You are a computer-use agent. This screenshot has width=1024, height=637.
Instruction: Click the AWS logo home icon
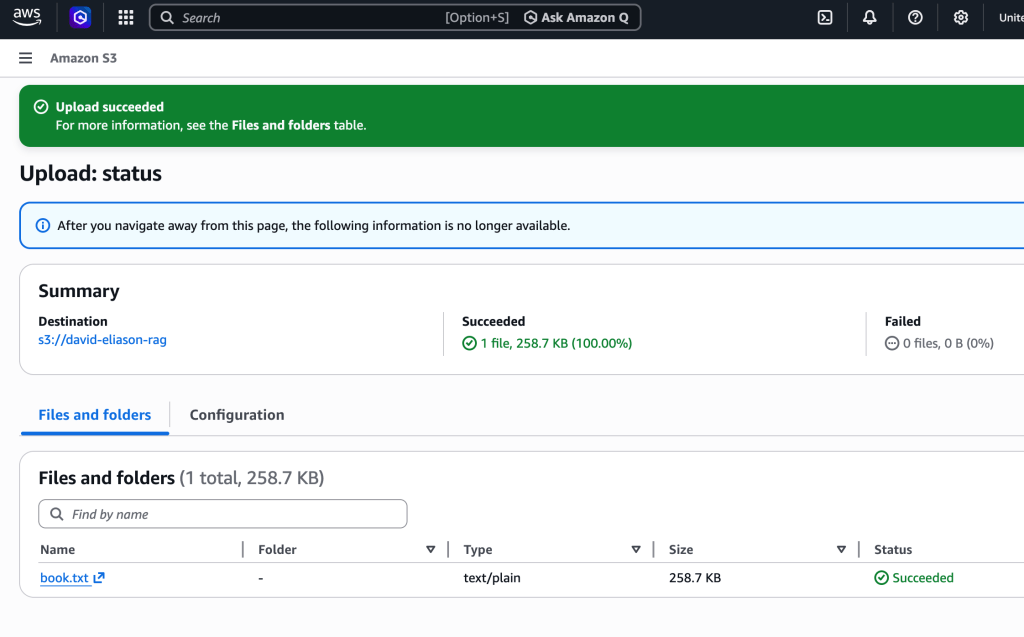click(x=27, y=17)
